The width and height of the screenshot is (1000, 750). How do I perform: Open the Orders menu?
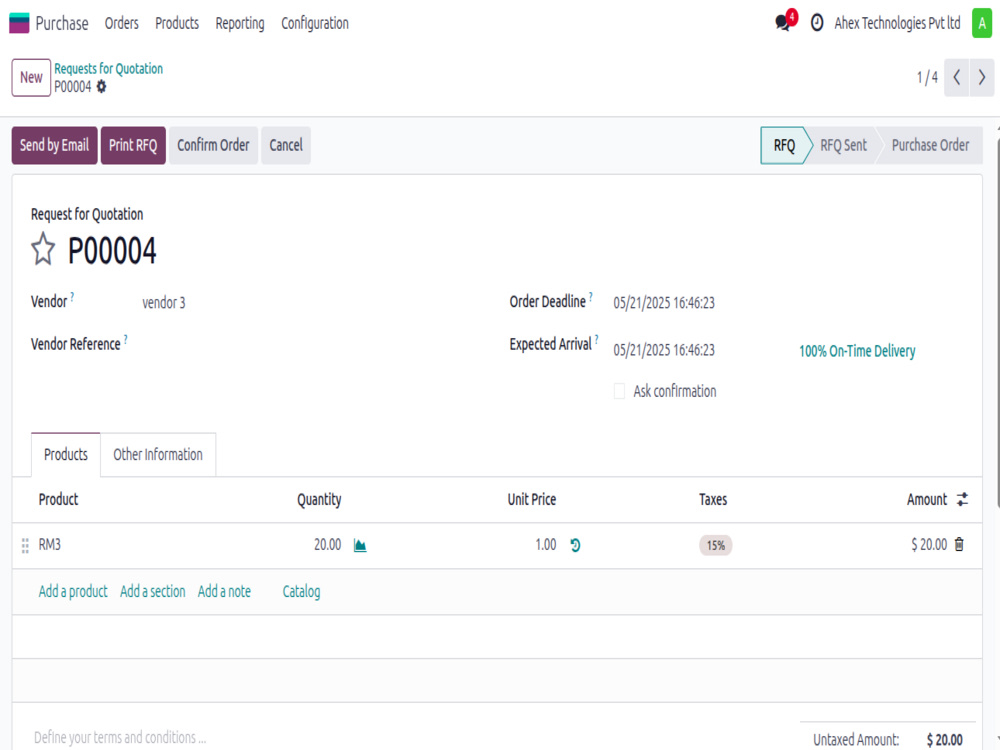click(122, 24)
